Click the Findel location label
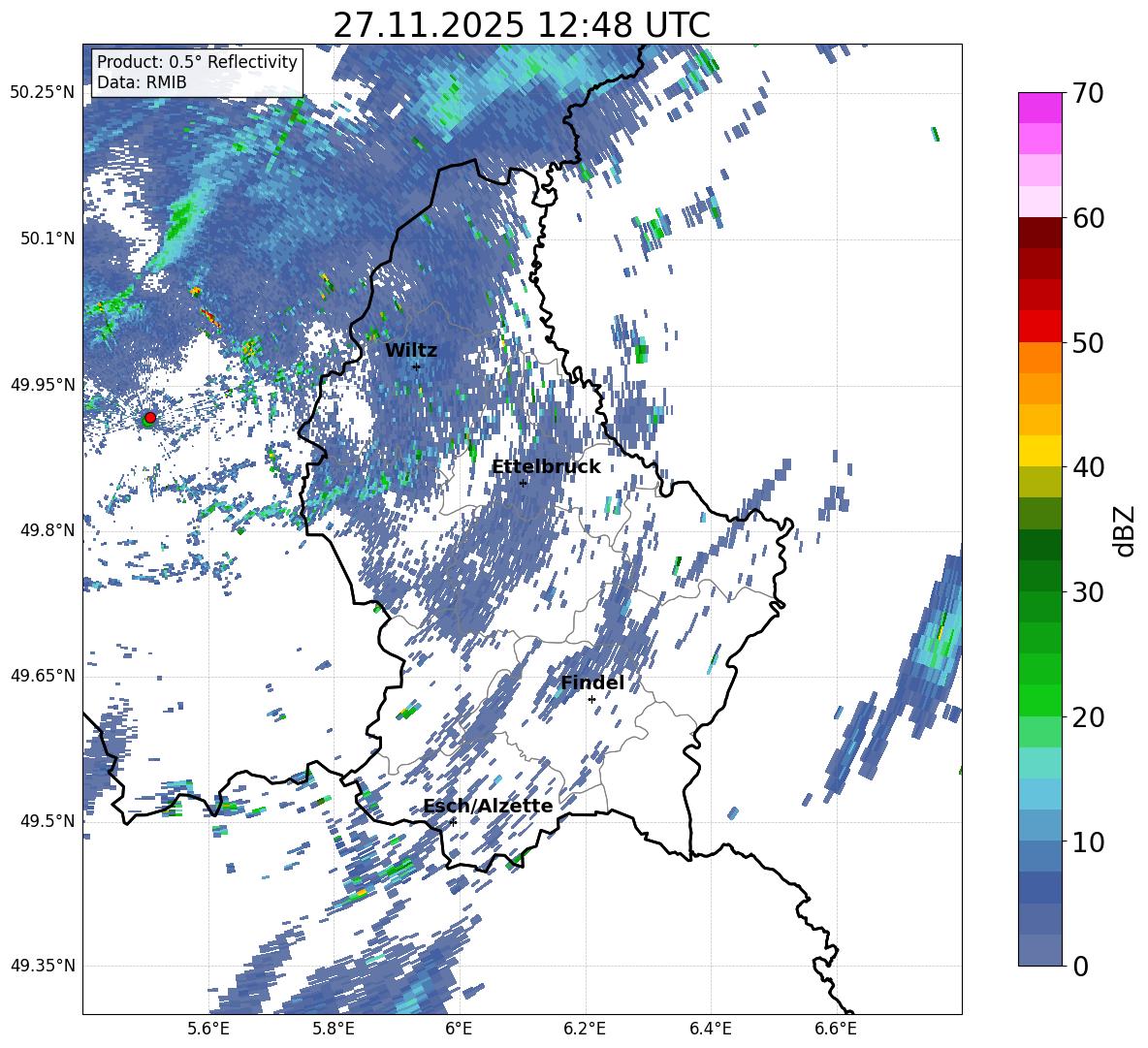1148x1048 pixels. (592, 683)
